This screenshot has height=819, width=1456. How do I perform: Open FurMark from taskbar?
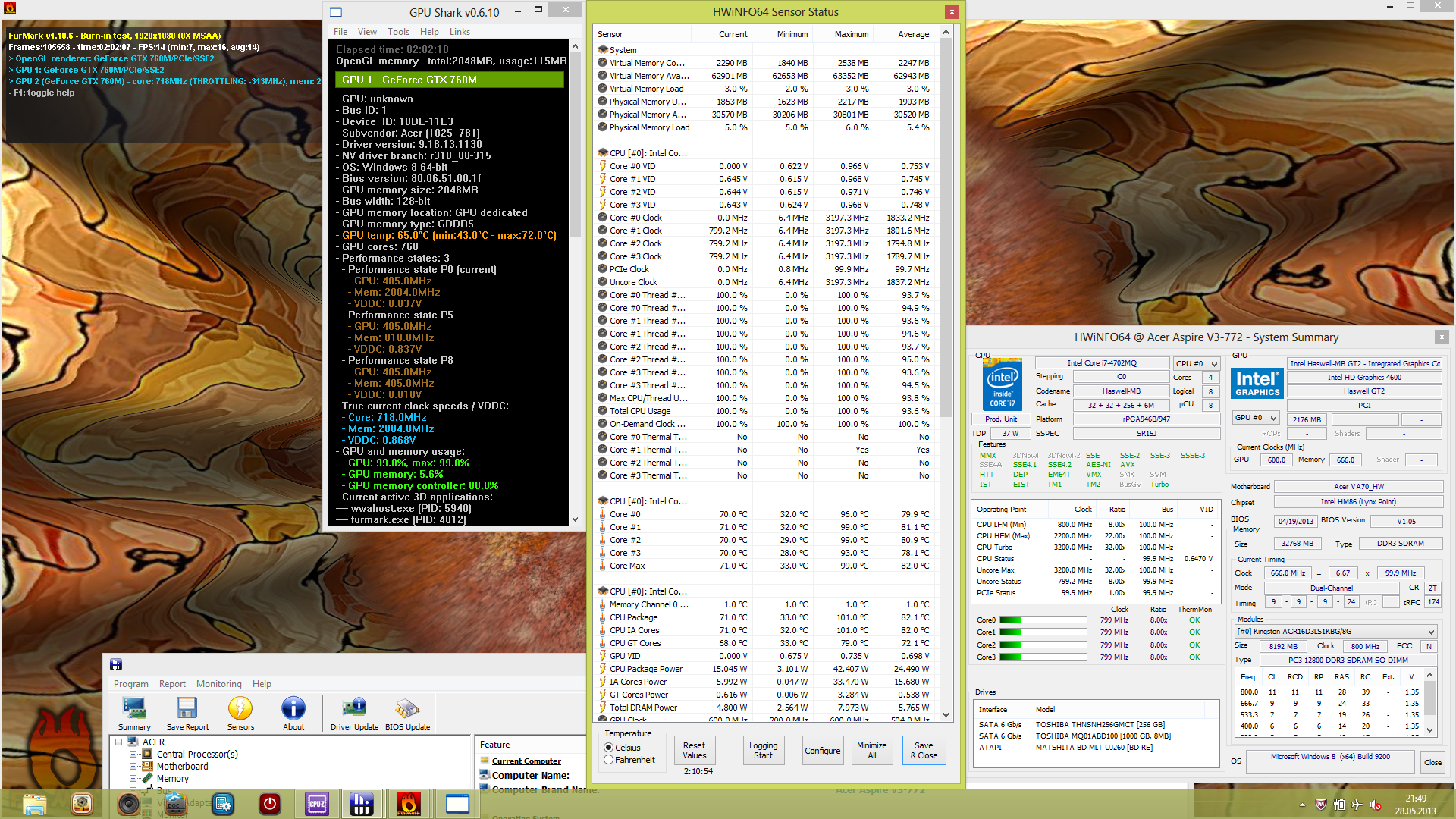409,804
